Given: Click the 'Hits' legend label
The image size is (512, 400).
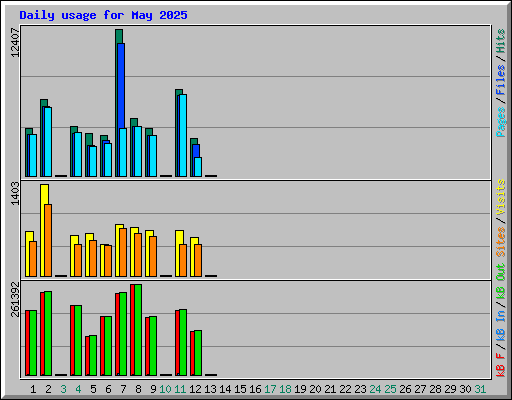Looking at the screenshot, I should pyautogui.click(x=500, y=41).
